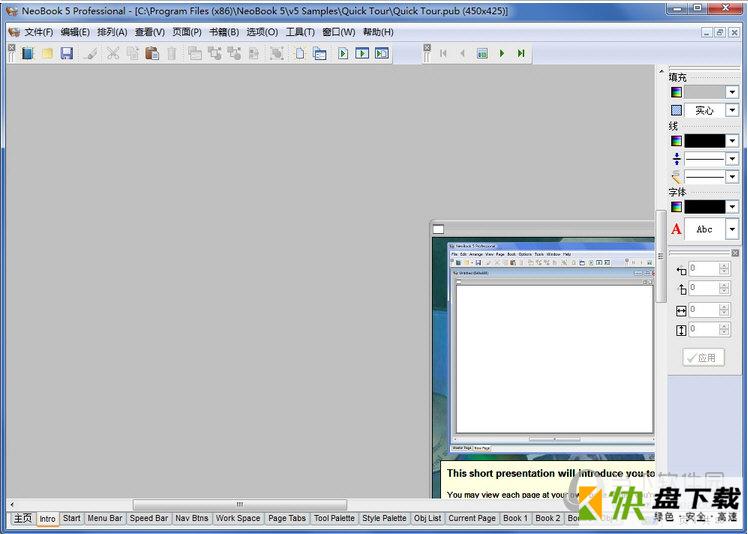This screenshot has width=748, height=534.
Task: Open the 书籍(B) menu
Action: 224,32
